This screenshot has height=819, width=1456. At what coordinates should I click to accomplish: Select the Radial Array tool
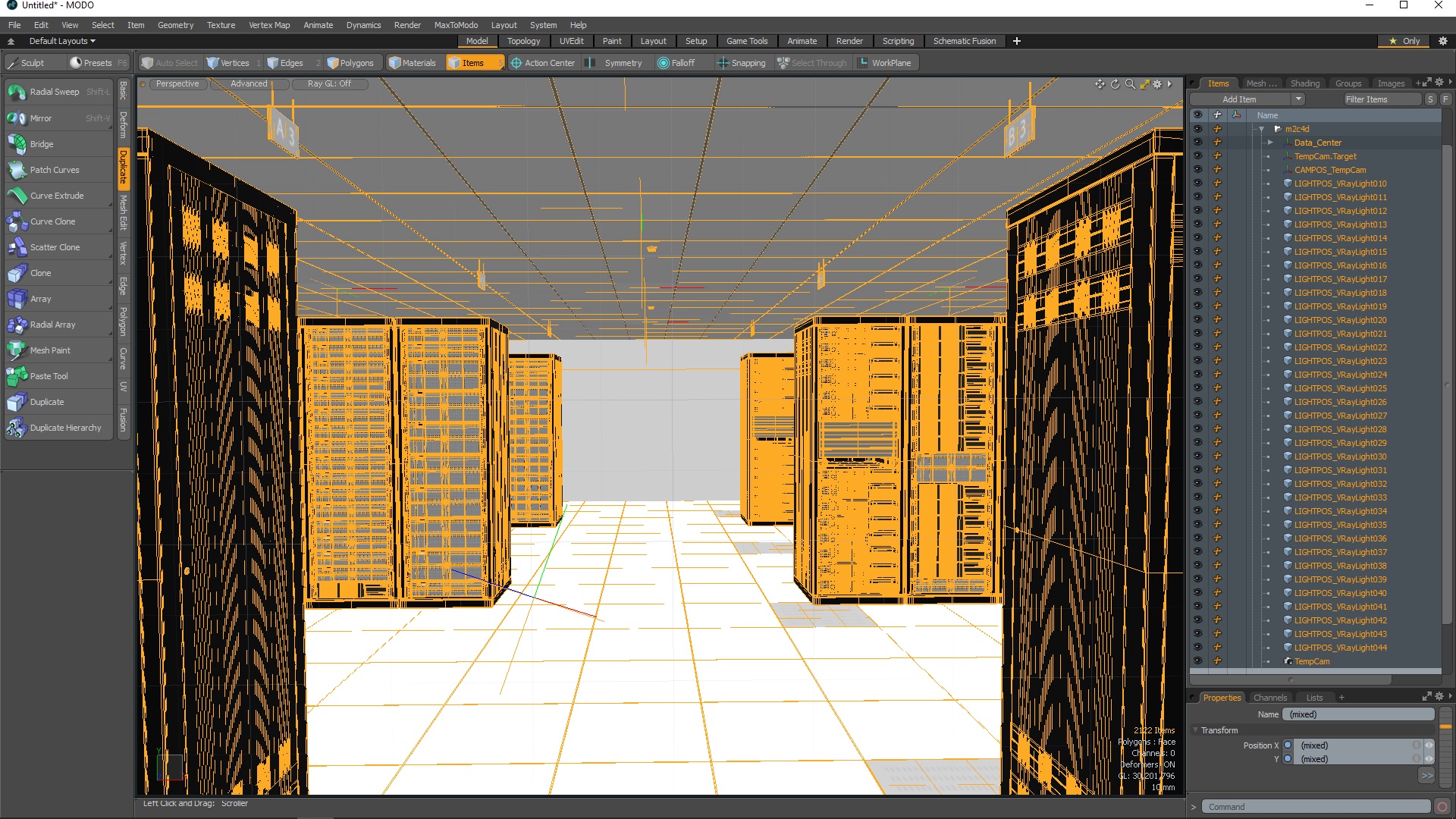pos(54,324)
